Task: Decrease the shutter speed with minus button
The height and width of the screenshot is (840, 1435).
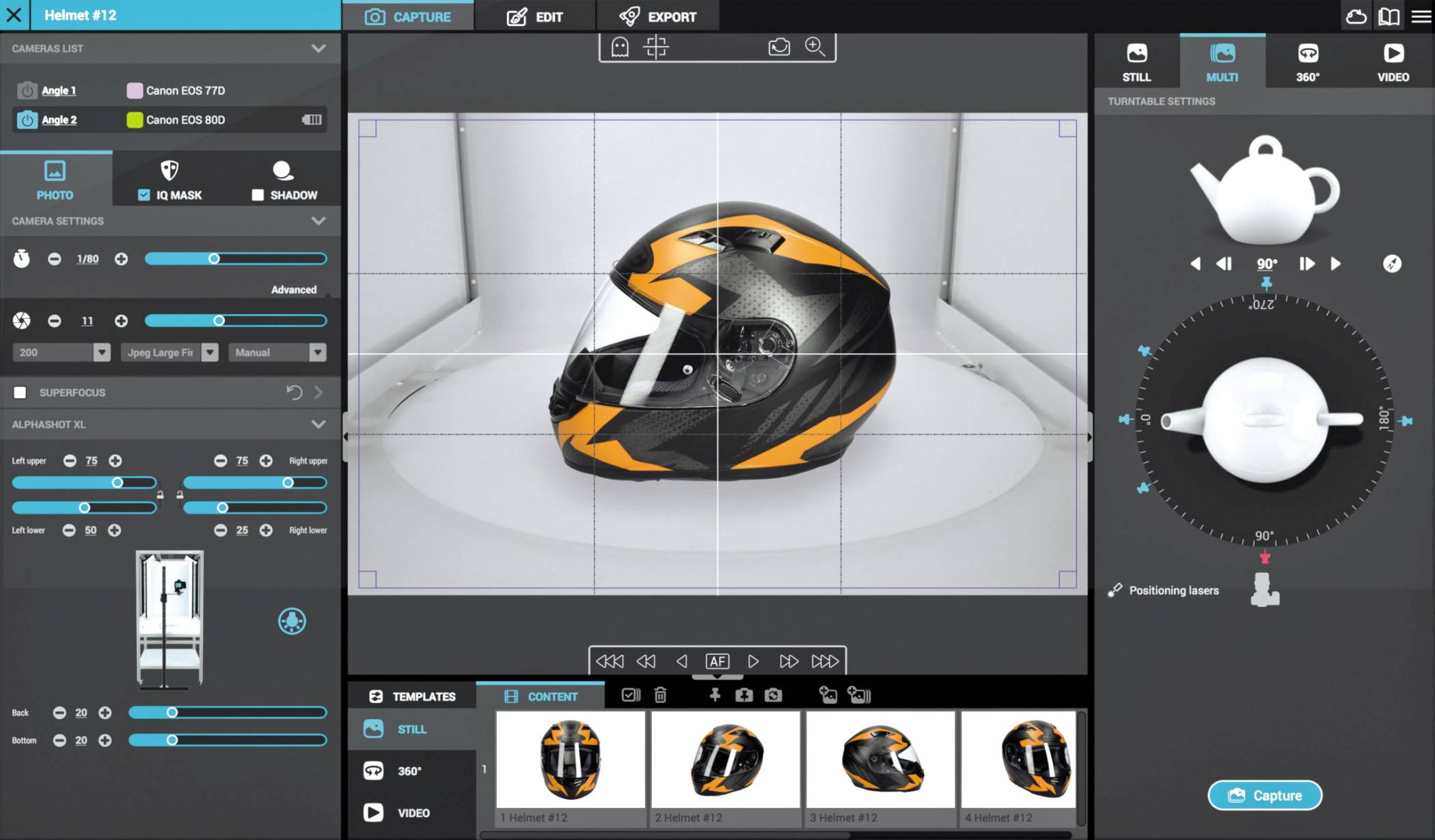Action: click(x=54, y=259)
